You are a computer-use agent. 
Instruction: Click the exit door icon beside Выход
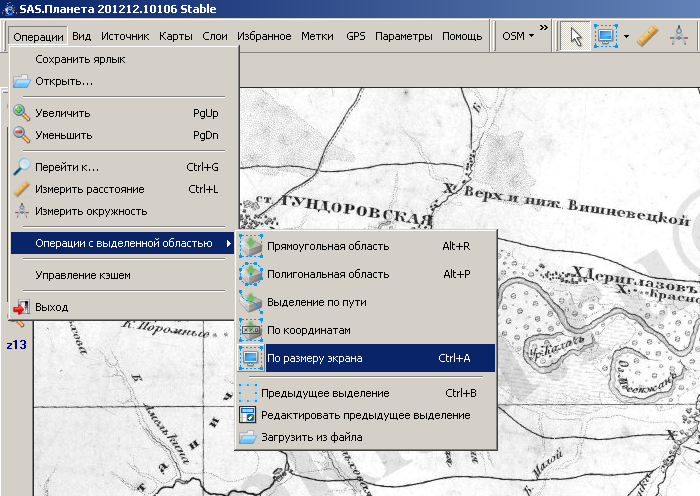click(x=21, y=307)
